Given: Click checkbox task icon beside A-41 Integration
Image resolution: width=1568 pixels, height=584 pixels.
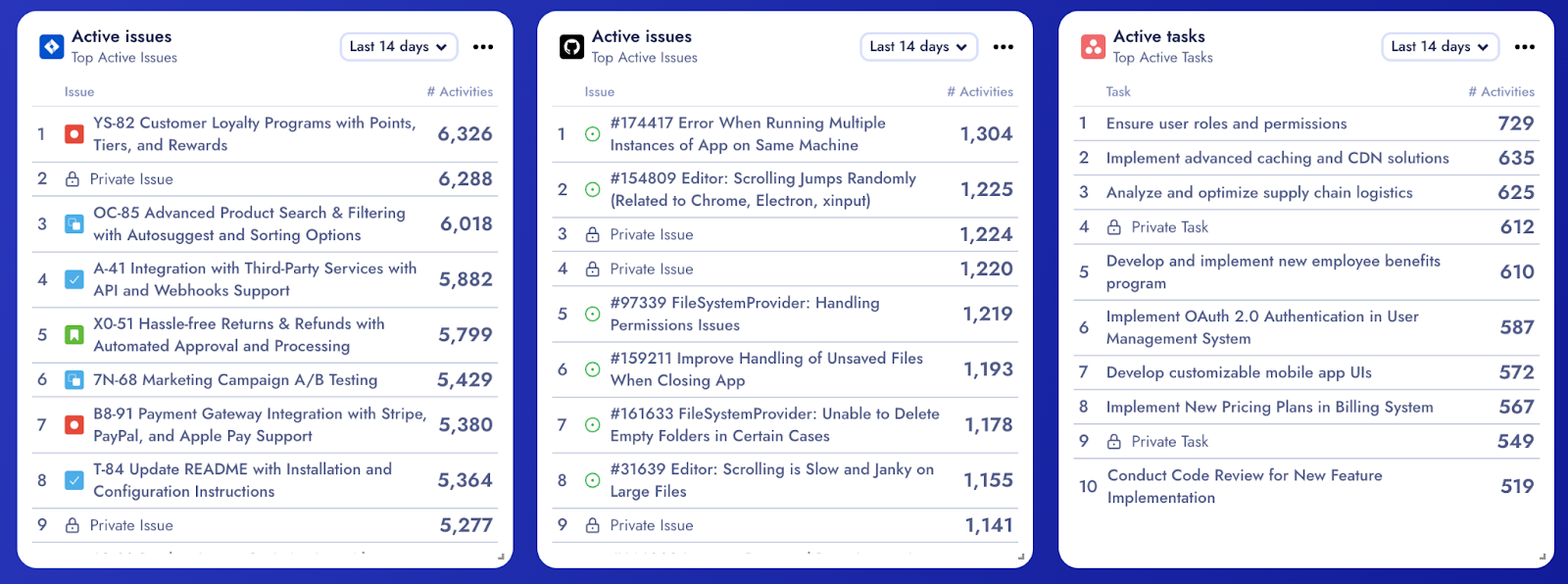Looking at the screenshot, I should tap(73, 279).
